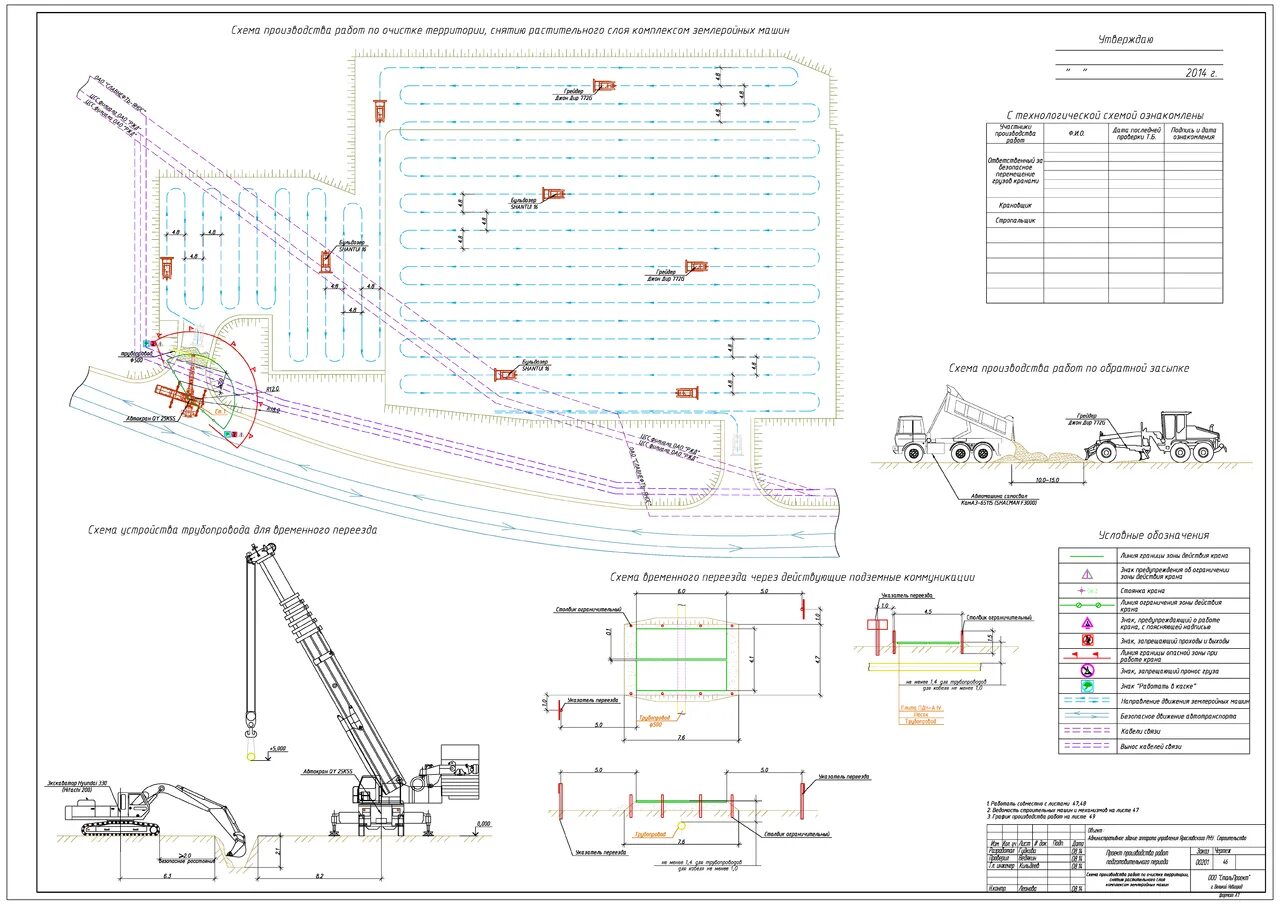Screen dimensions: 1280x904
Task: Click the 'Подпись и дата ознакомления' column header
Action: (1194, 133)
